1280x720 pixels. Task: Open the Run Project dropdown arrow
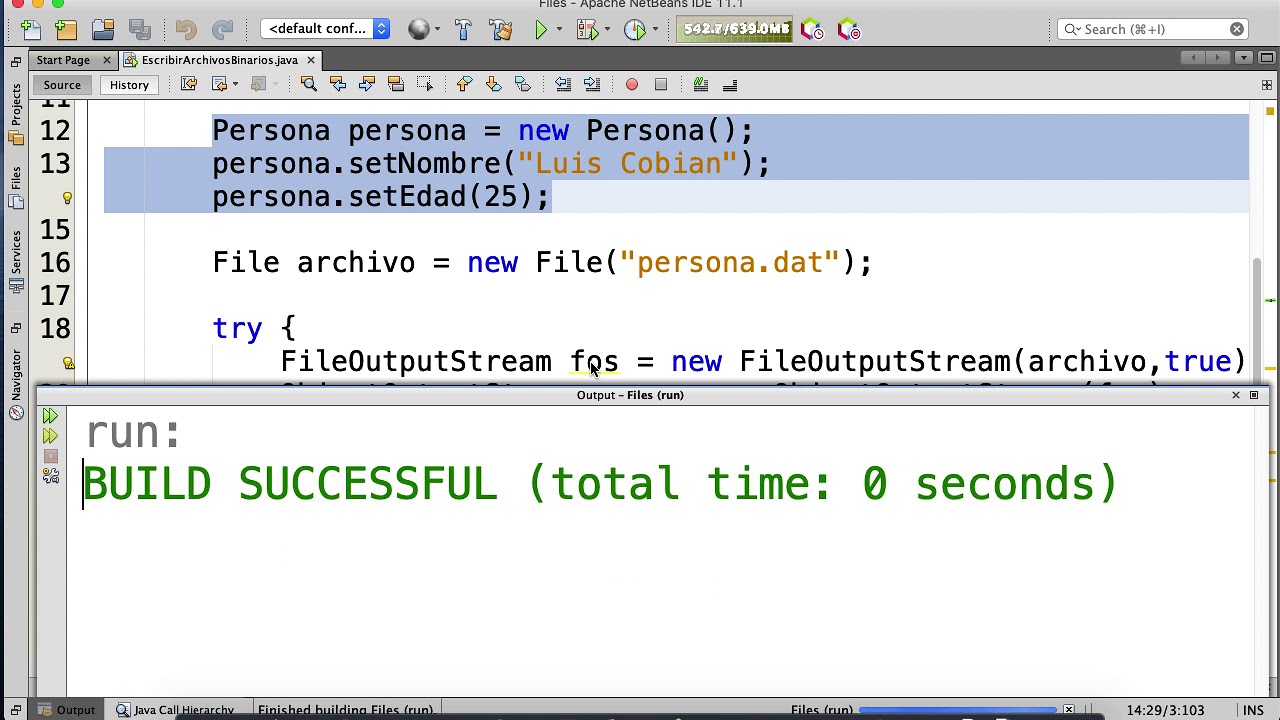[559, 29]
